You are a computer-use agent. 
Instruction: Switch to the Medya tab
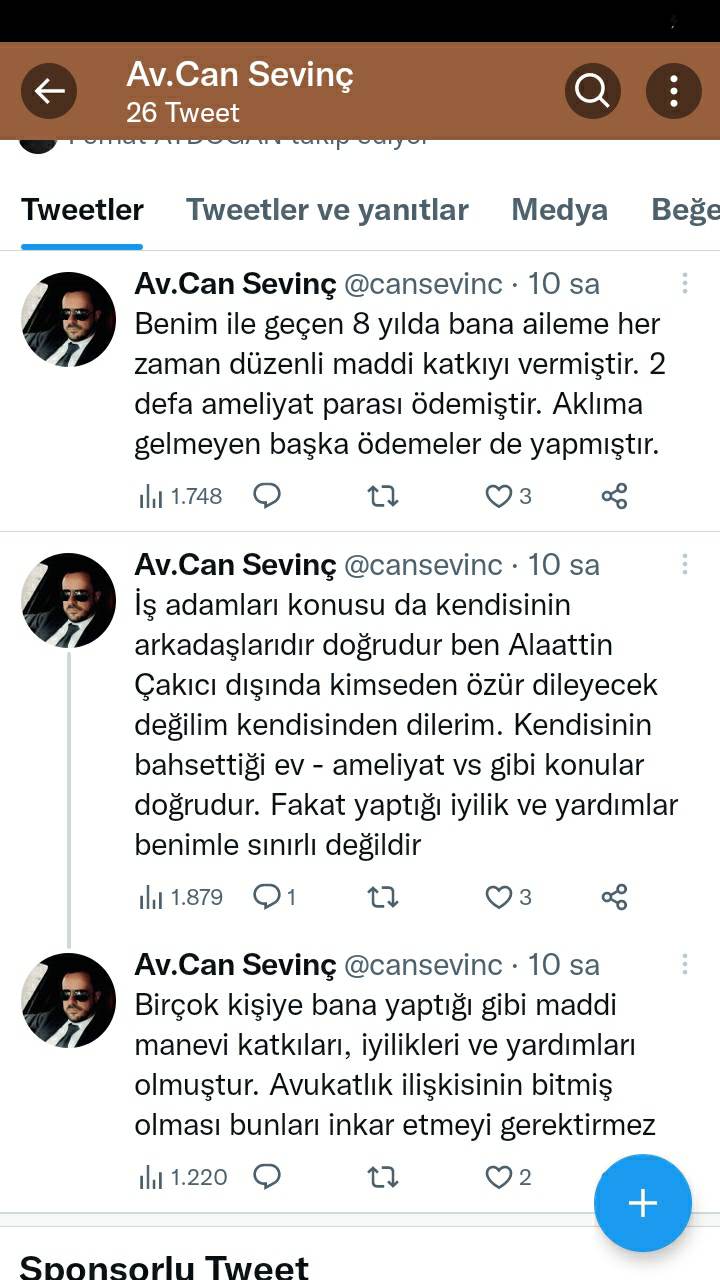pyautogui.click(x=560, y=210)
